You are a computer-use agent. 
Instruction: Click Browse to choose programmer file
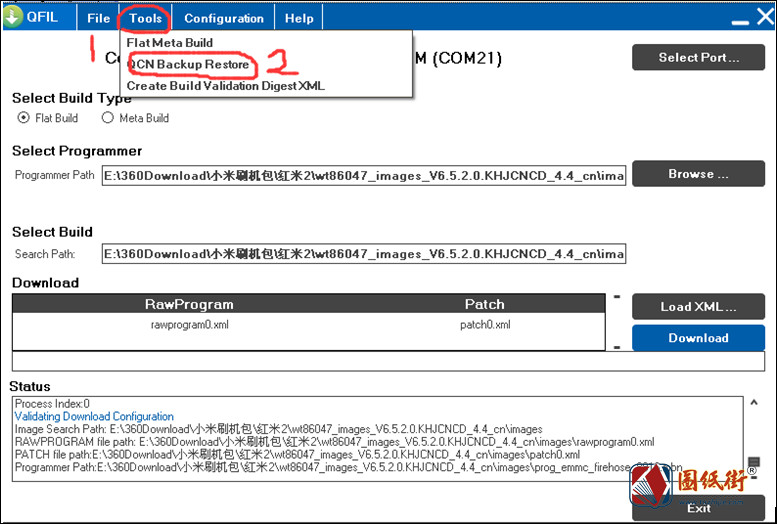pyautogui.click(x=698, y=174)
